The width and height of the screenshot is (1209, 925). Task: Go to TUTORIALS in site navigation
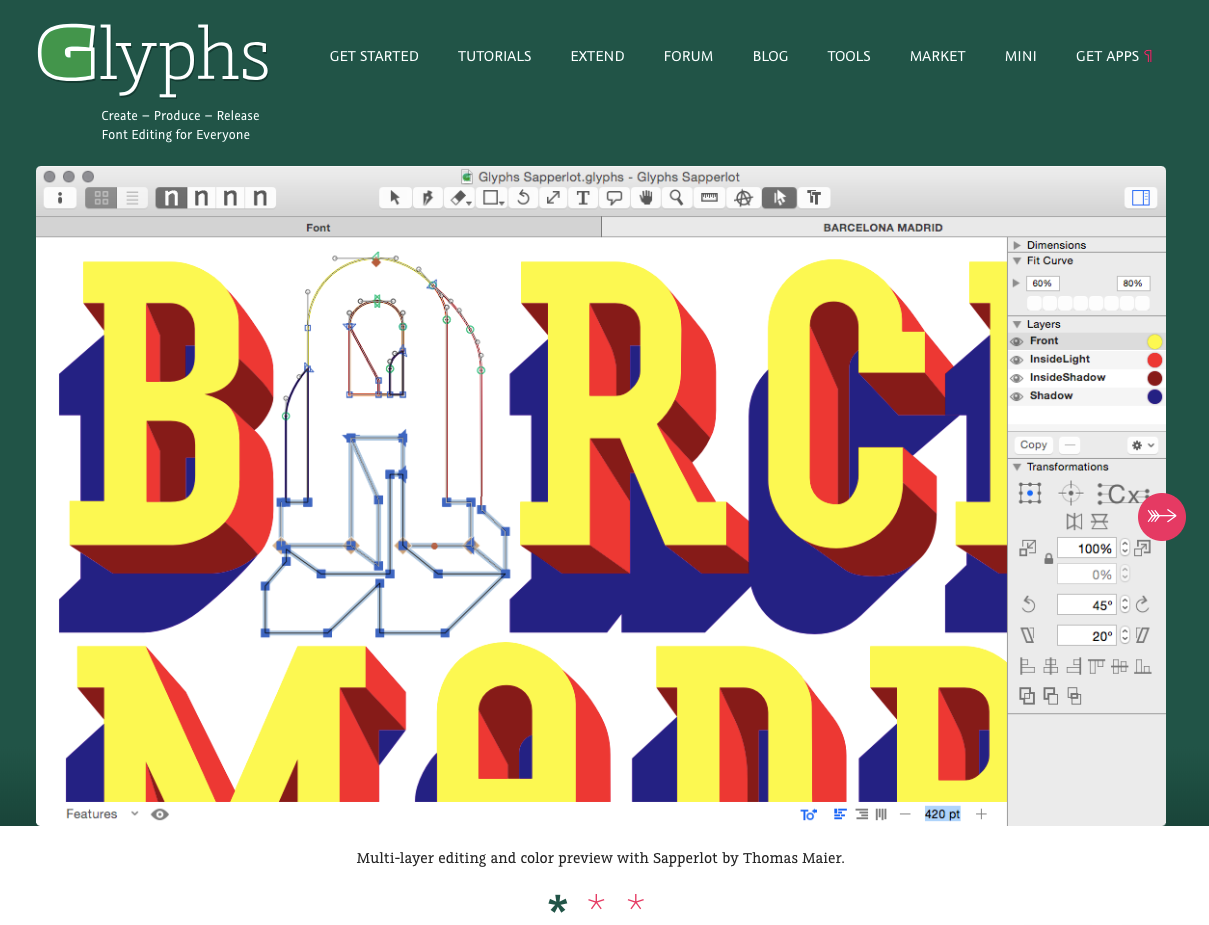pyautogui.click(x=495, y=56)
